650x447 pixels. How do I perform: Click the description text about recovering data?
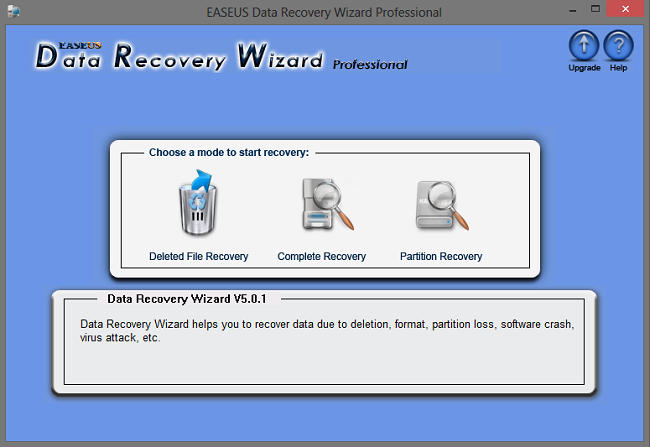coord(327,330)
